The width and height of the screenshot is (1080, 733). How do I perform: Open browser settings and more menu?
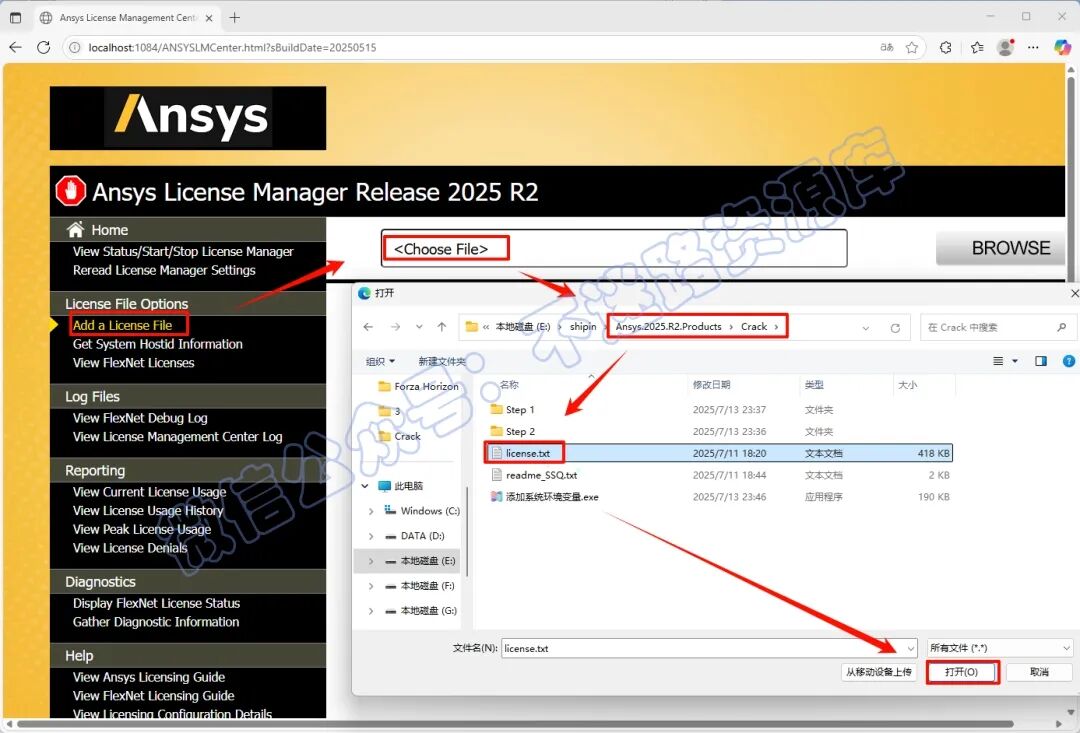point(1033,48)
